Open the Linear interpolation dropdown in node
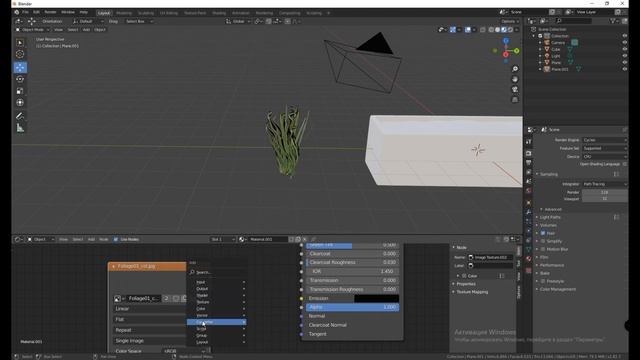 [x=149, y=309]
